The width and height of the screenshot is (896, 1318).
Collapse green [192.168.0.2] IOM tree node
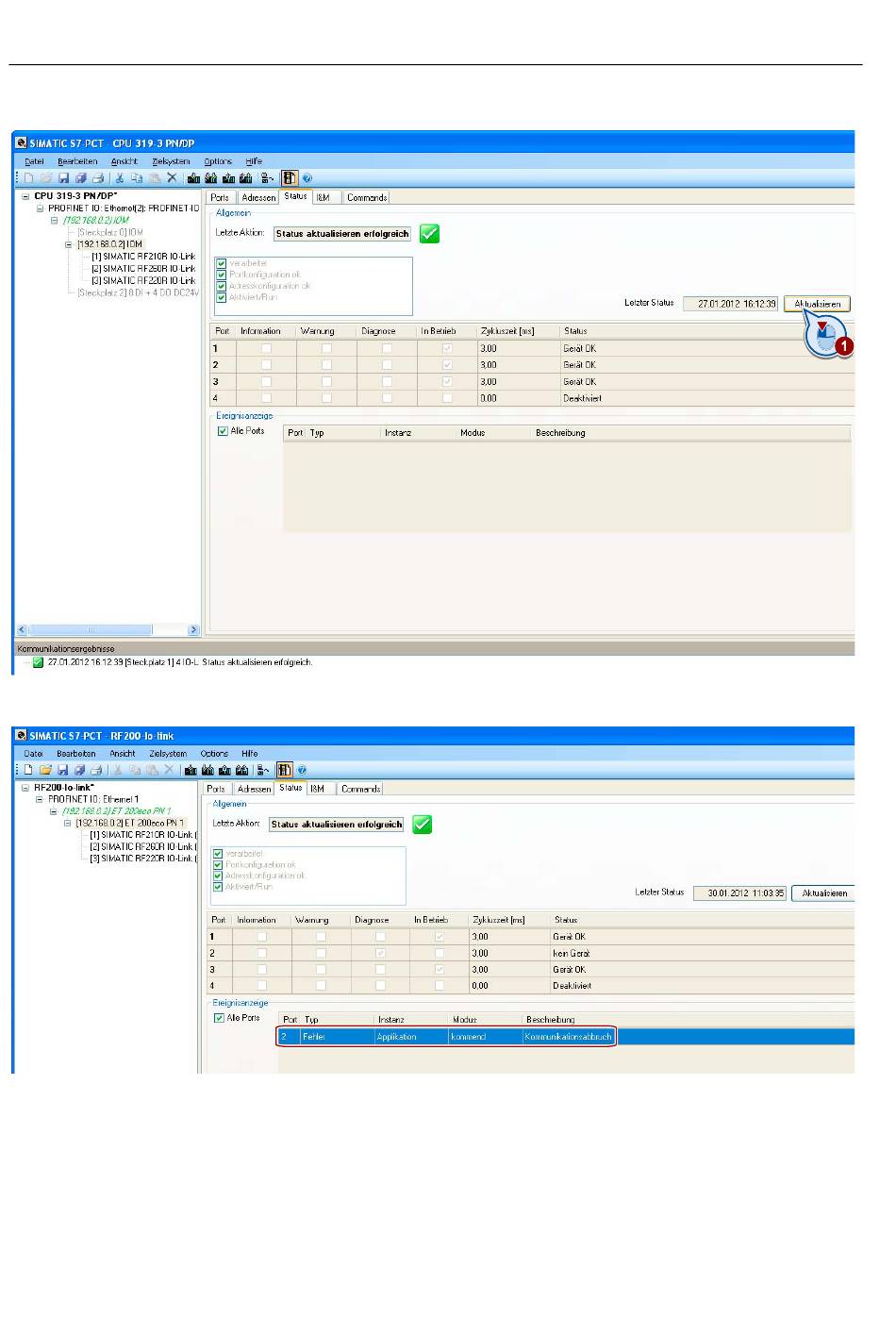[x=55, y=220]
